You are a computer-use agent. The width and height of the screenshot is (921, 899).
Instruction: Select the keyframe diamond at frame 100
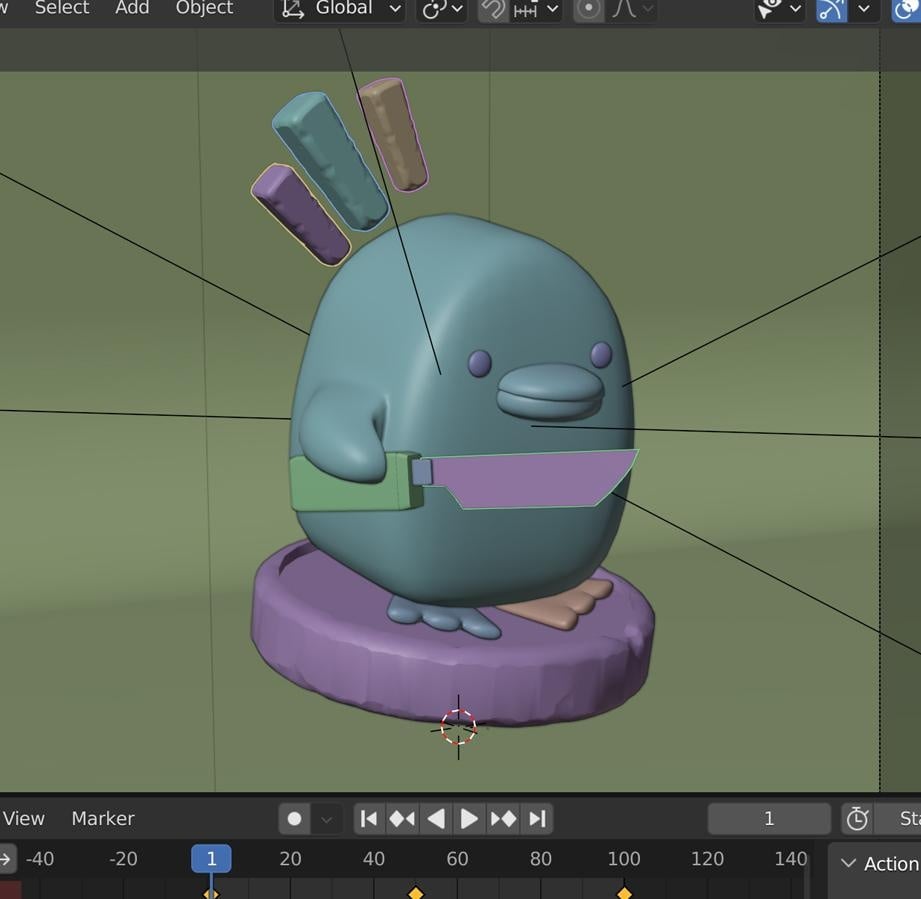[624, 893]
